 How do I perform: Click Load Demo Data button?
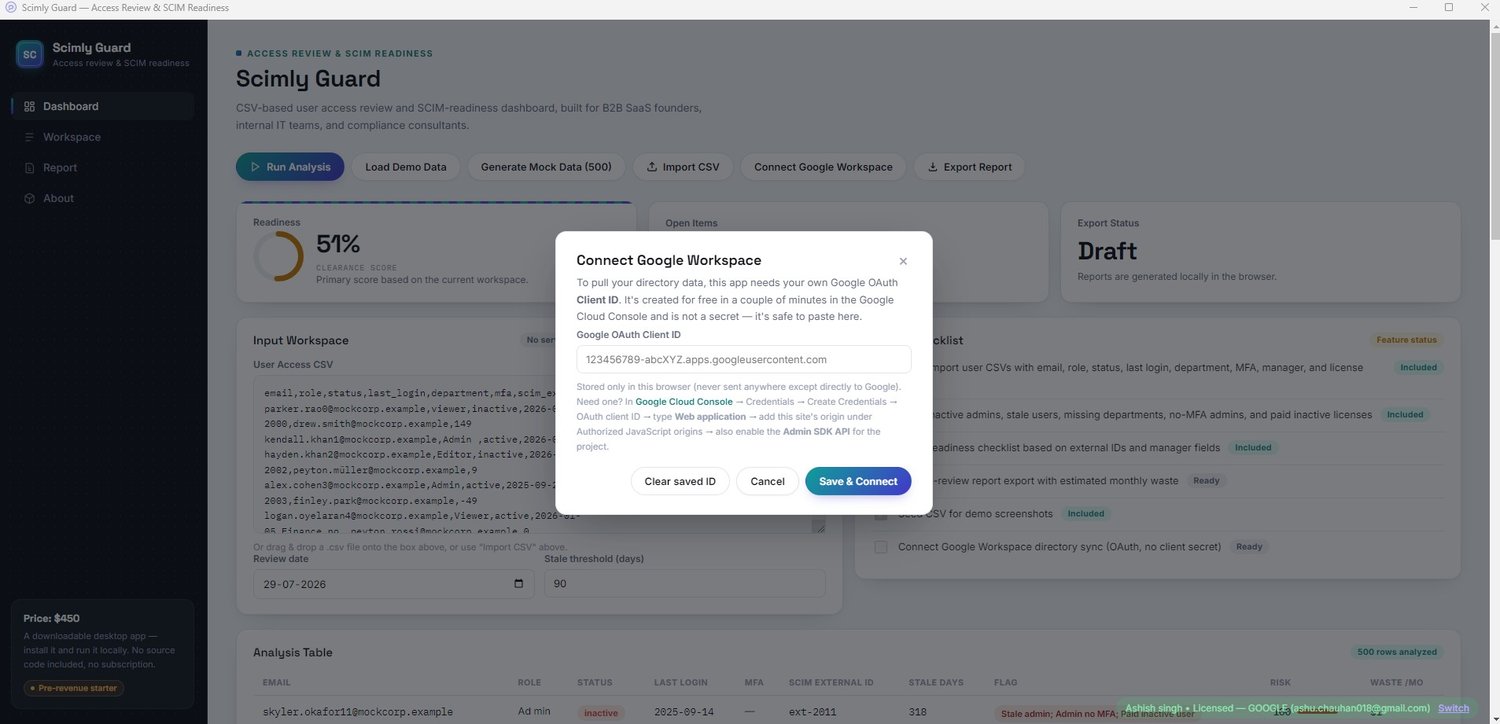pos(406,167)
